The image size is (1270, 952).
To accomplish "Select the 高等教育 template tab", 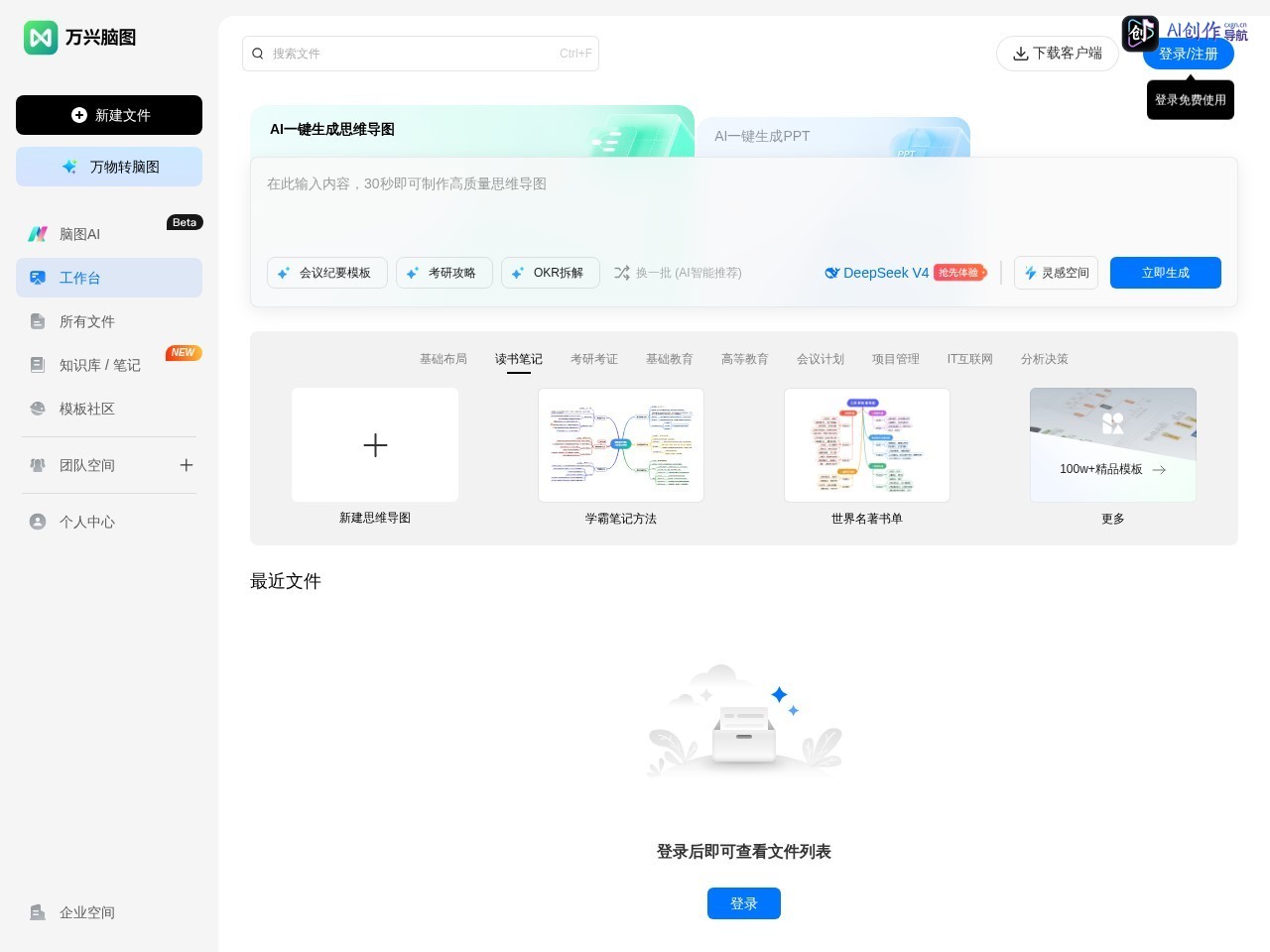I will point(745,359).
